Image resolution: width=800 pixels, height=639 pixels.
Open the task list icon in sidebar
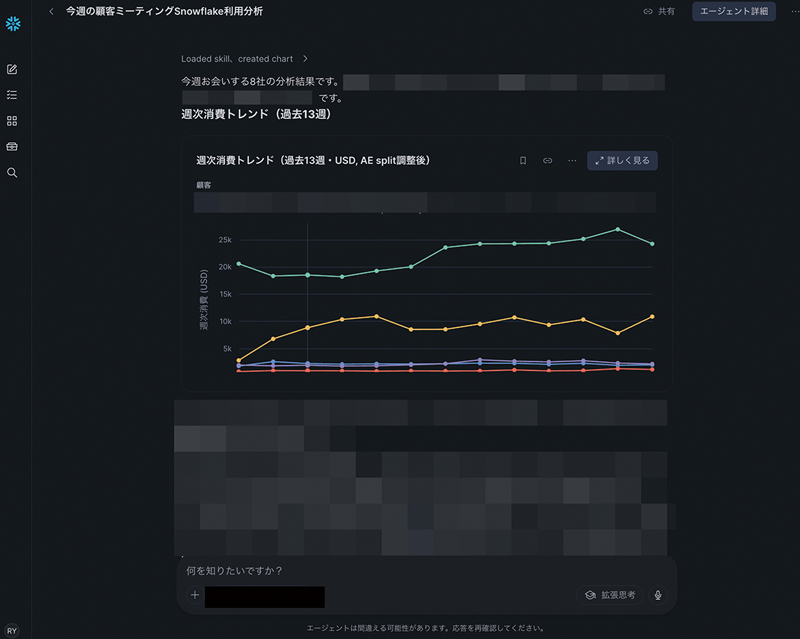click(12, 95)
